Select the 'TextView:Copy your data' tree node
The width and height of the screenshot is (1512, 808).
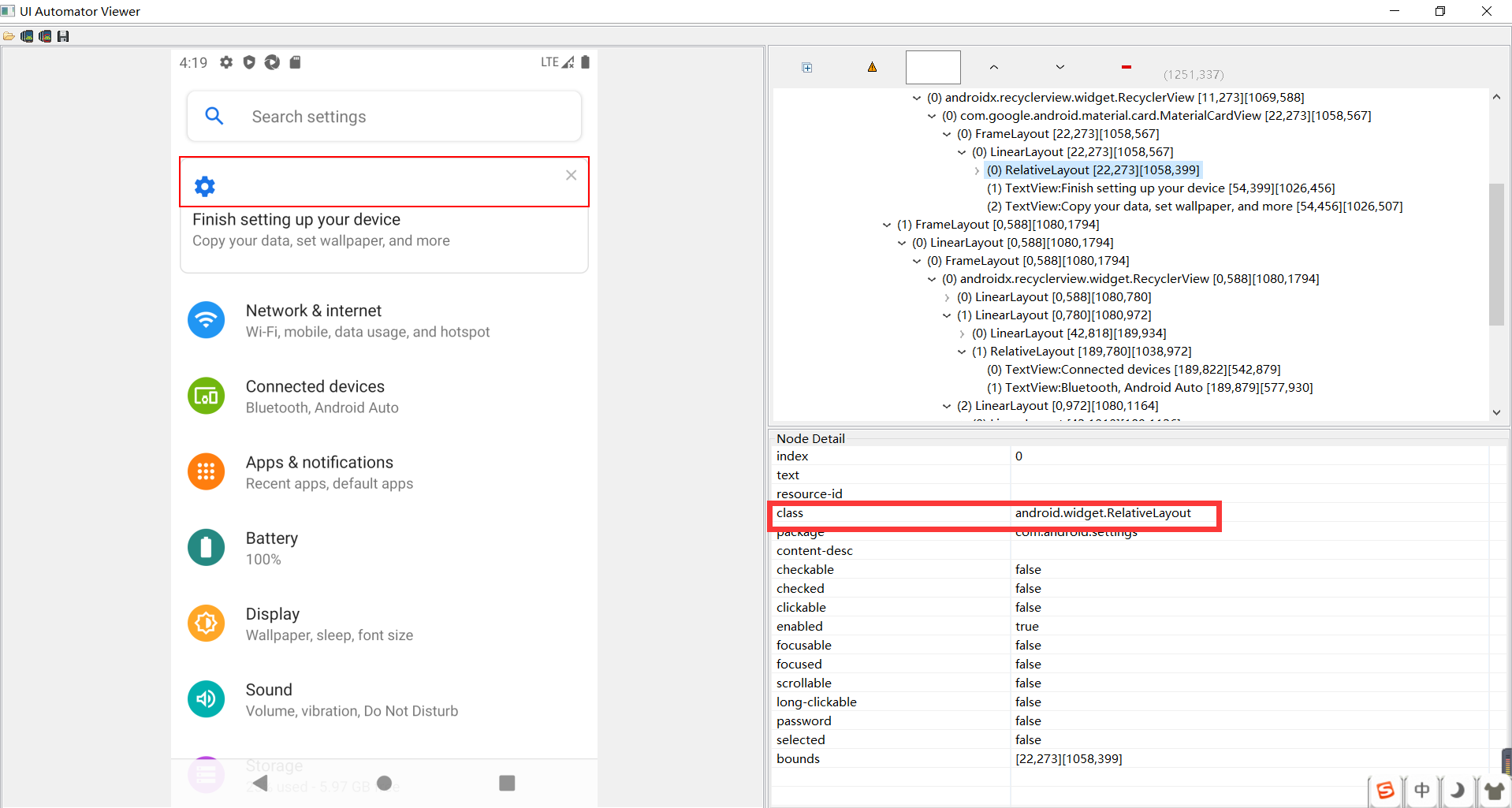coord(1194,207)
